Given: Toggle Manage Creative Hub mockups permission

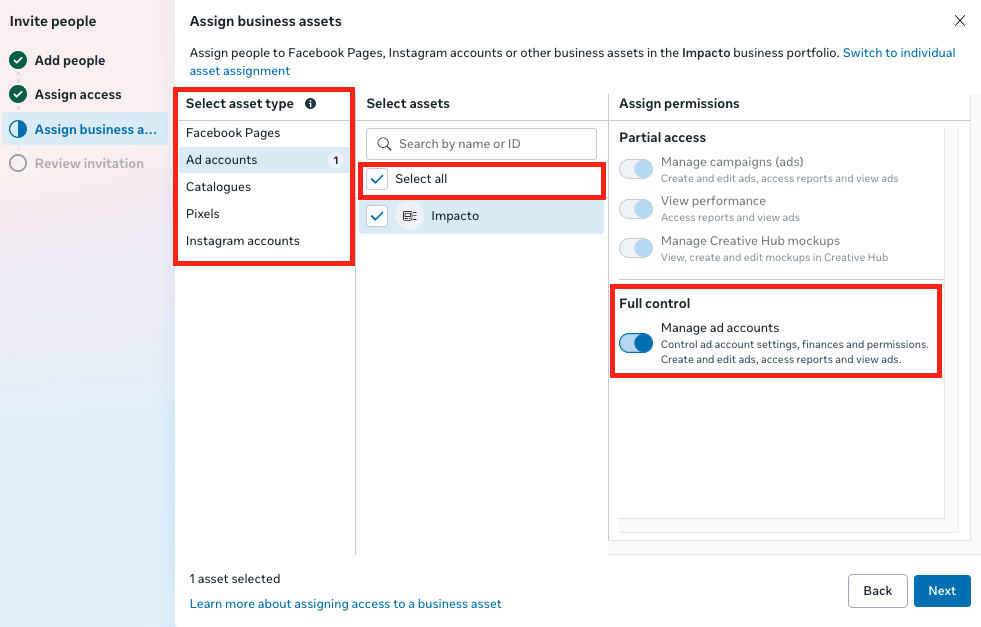Looking at the screenshot, I should tap(636, 248).
